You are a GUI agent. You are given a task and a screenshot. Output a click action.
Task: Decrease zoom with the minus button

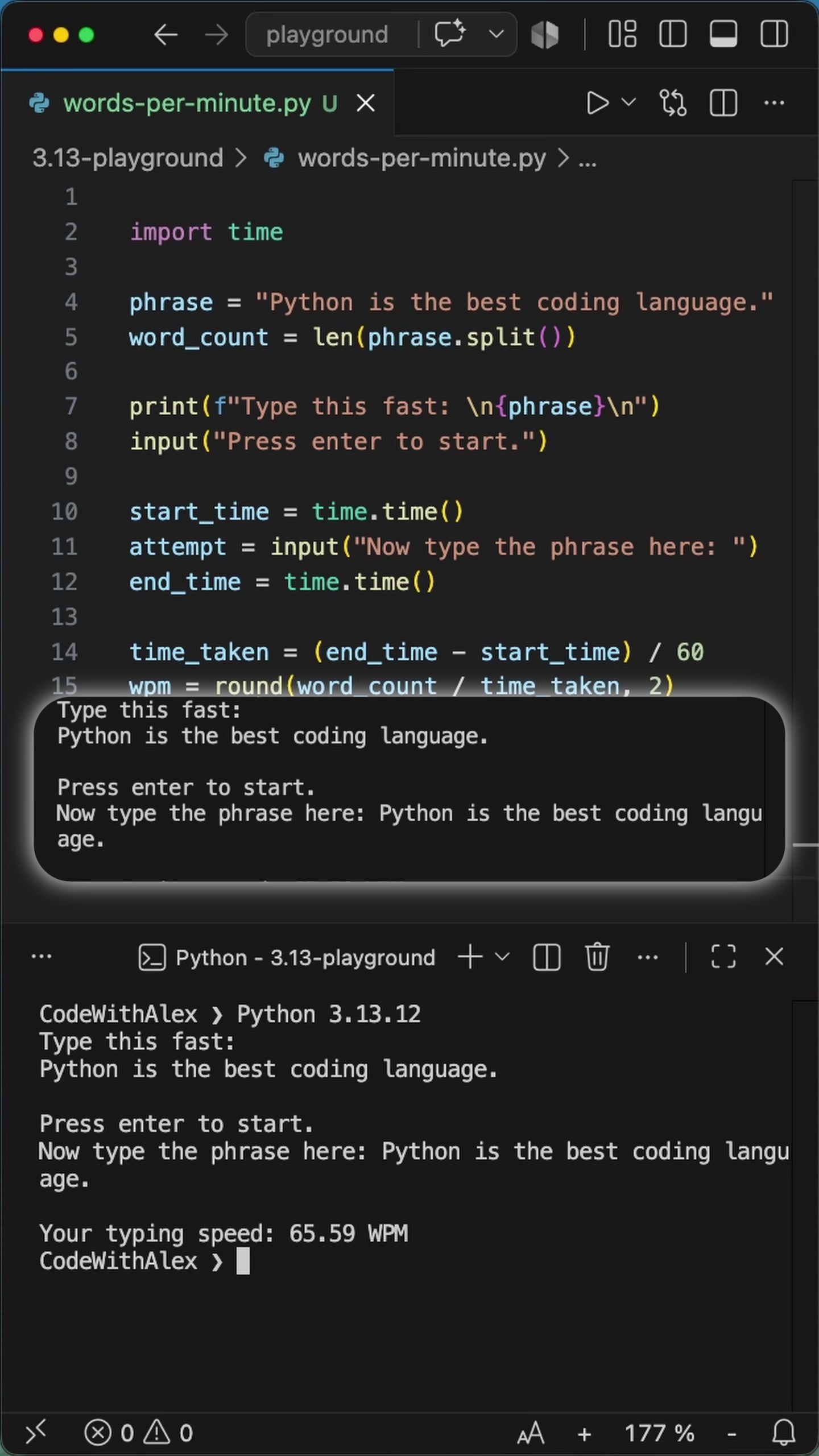(x=732, y=1434)
